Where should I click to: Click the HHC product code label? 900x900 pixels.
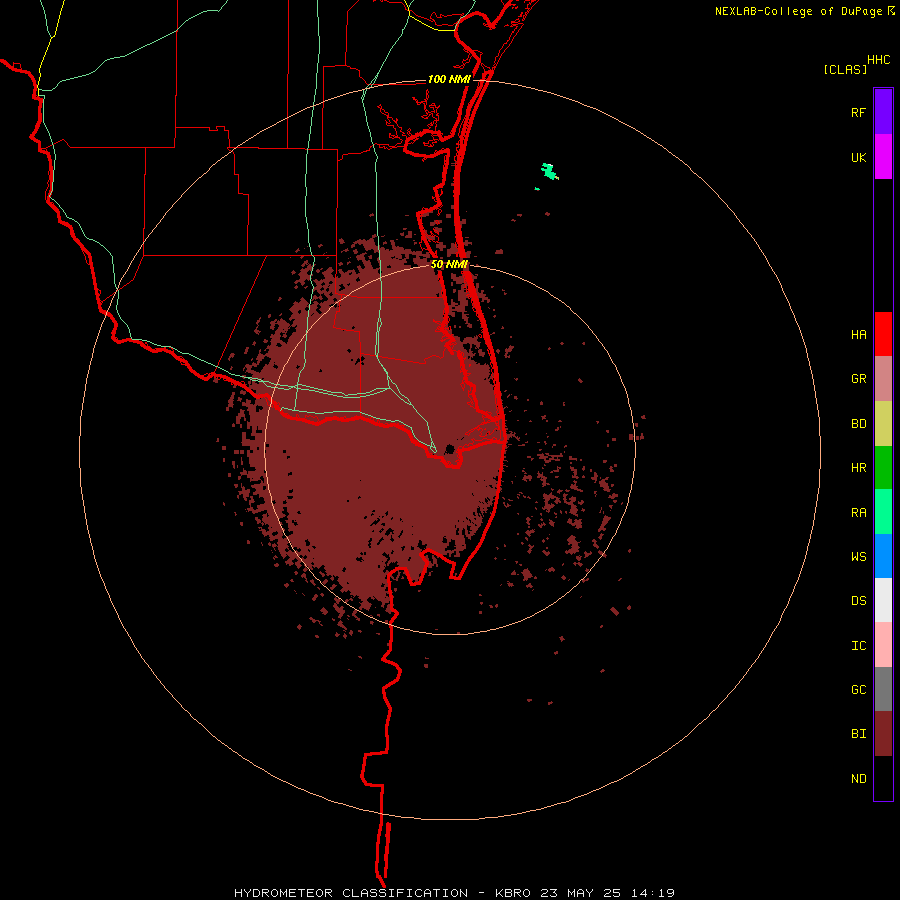click(x=879, y=60)
